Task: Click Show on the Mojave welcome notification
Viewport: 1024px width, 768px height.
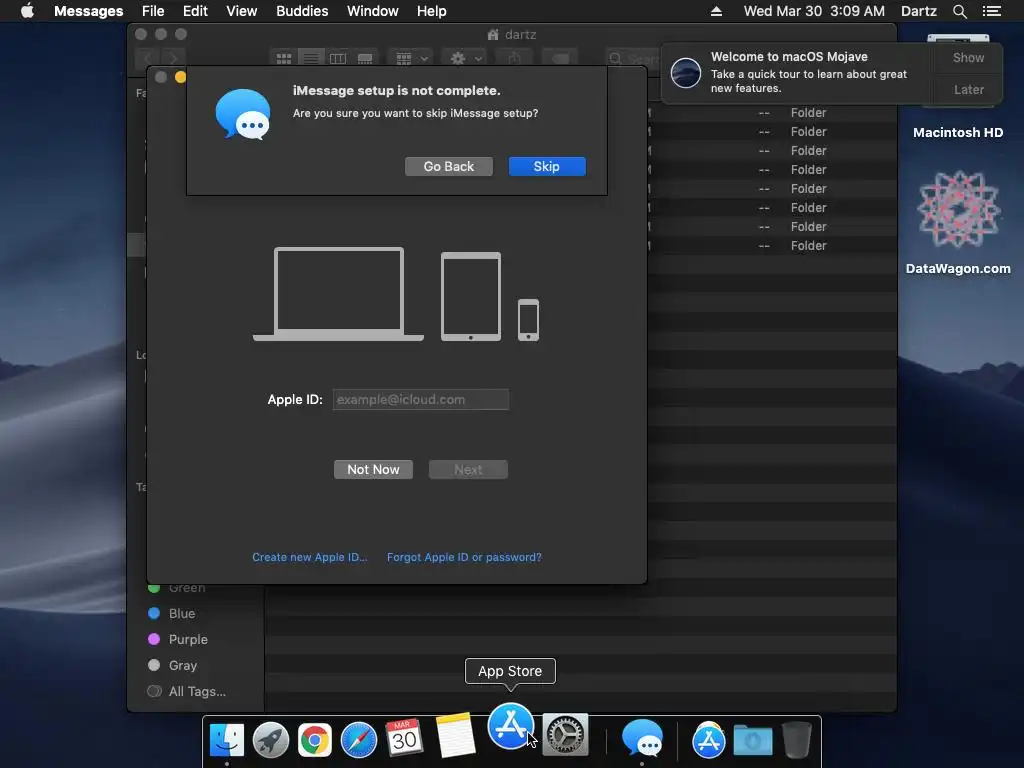Action: [968, 58]
